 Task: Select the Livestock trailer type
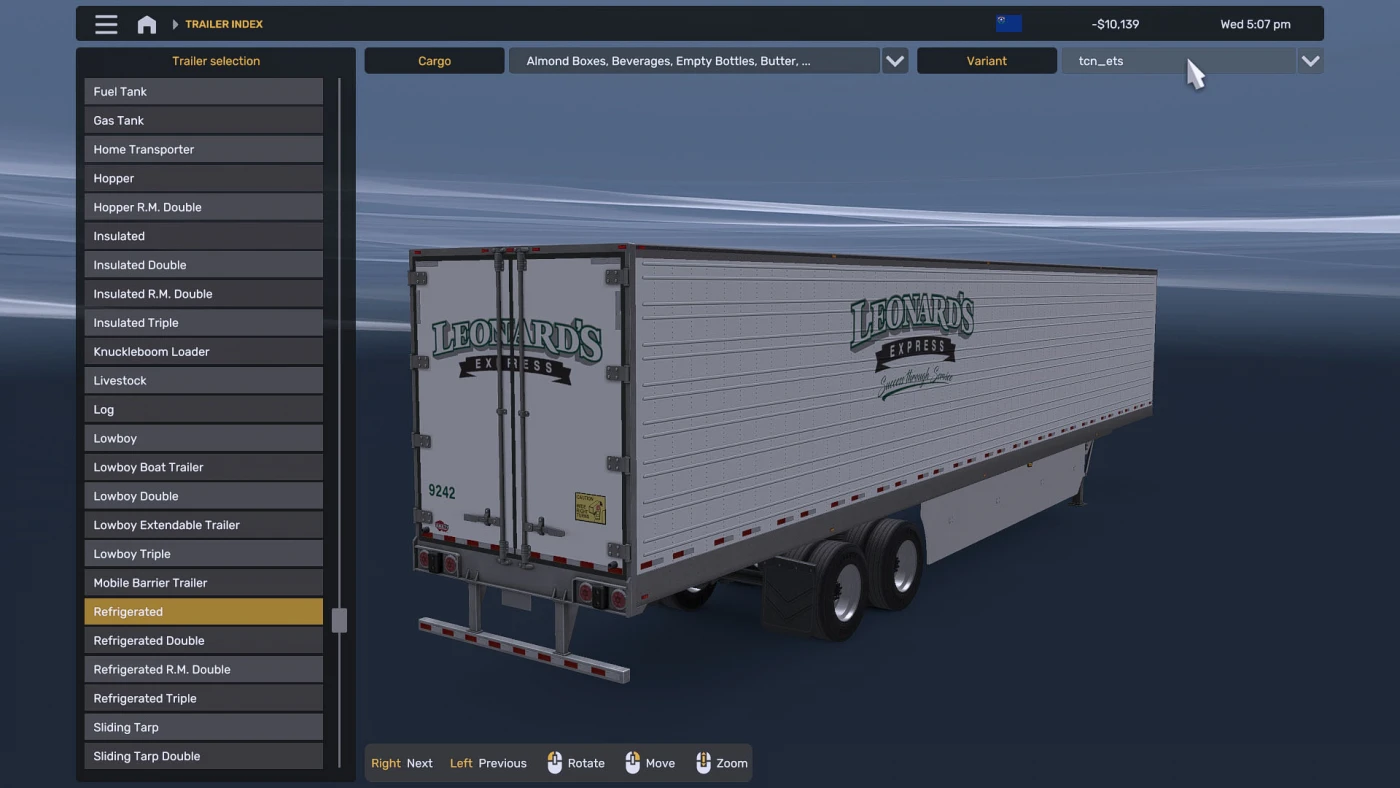tap(203, 380)
